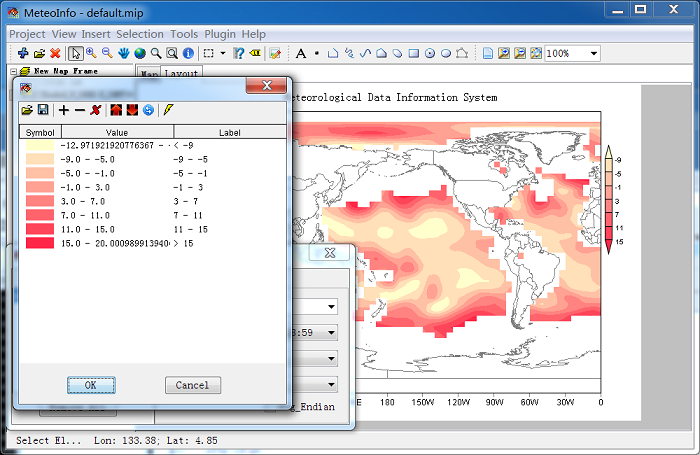Click the save legend floppy disk icon
Viewport: 700px width, 455px height.
(43, 110)
